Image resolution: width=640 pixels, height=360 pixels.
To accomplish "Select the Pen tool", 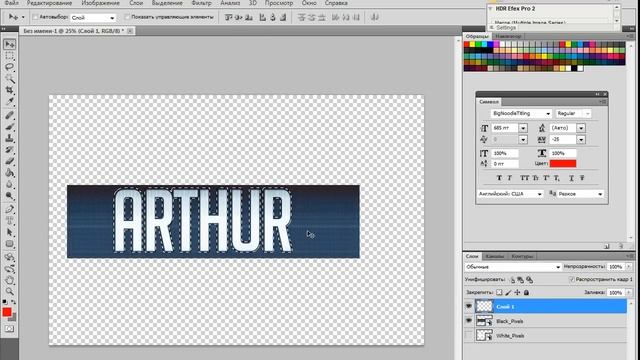I will point(9,209).
